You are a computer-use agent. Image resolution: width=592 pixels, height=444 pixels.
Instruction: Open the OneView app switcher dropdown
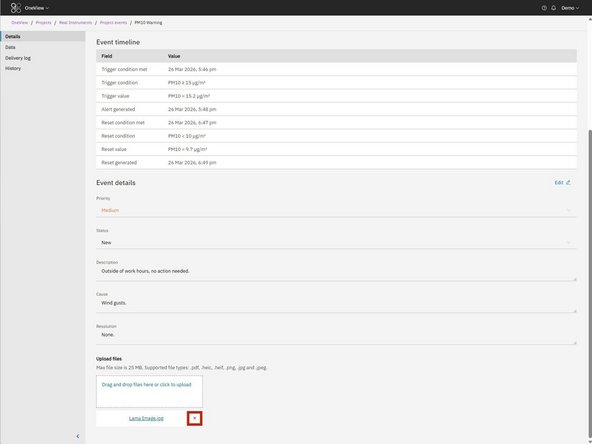click(37, 8)
